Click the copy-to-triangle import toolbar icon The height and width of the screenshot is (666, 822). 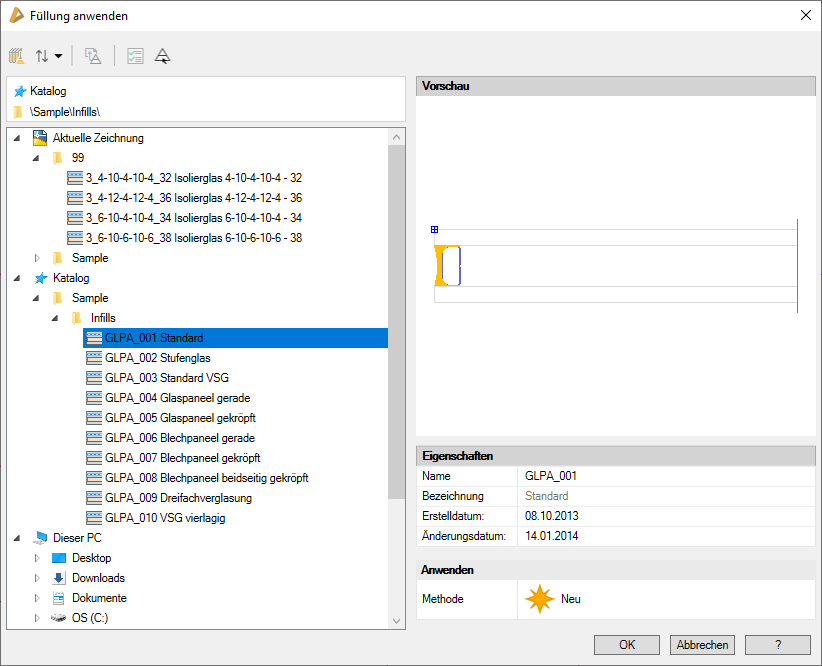[x=93, y=56]
